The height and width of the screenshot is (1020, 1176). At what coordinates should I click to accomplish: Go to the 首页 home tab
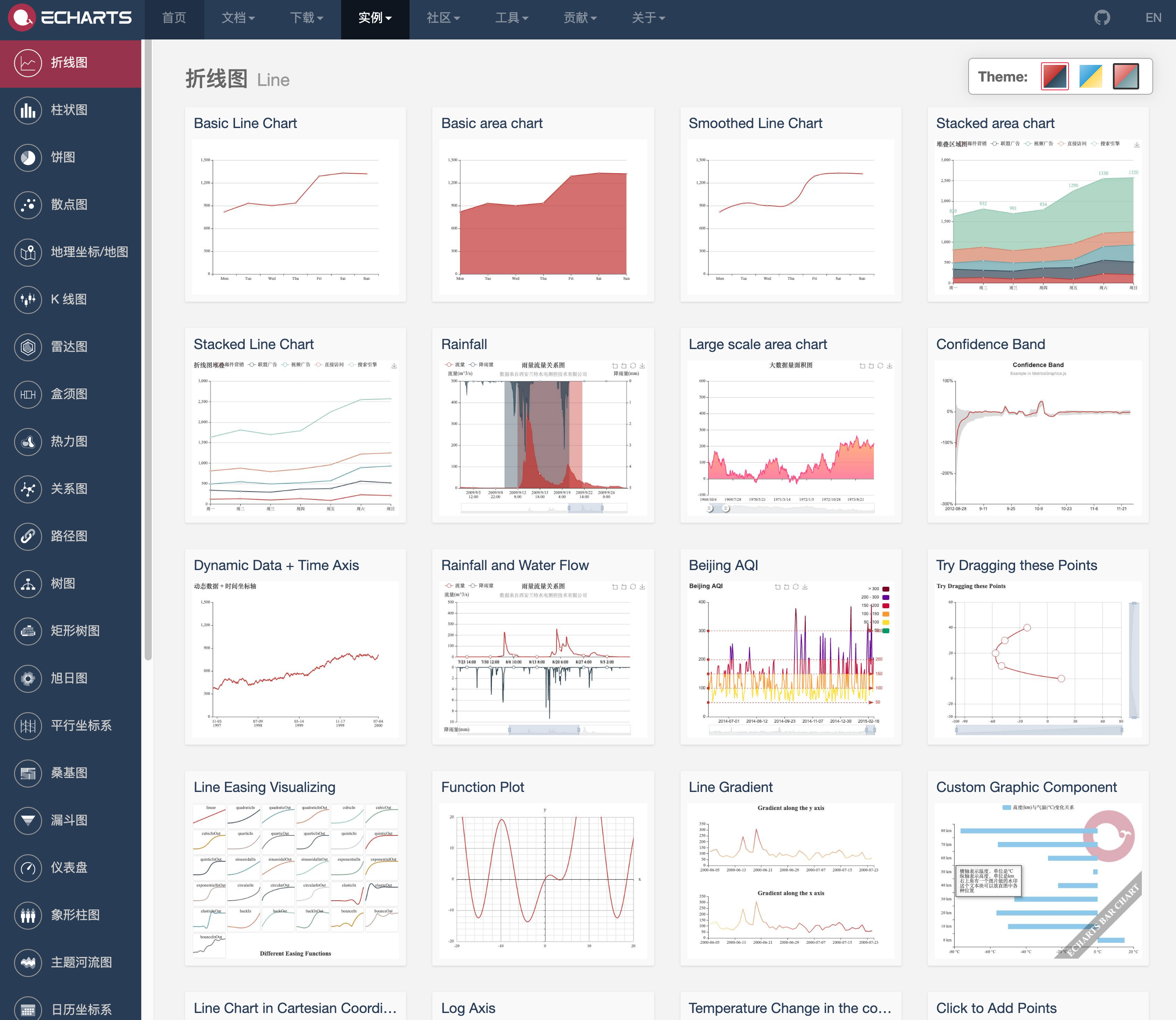174,18
